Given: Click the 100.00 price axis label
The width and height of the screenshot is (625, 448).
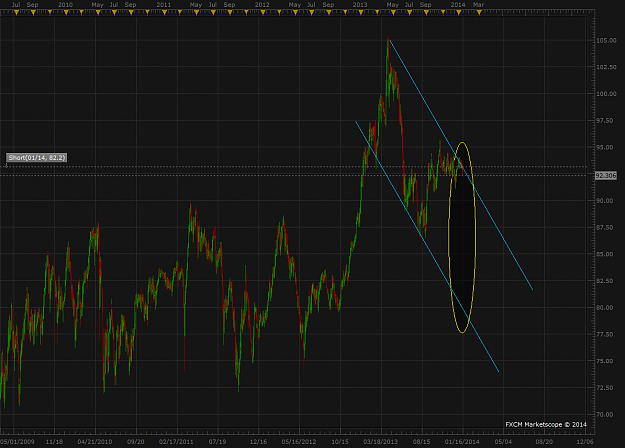Looking at the screenshot, I should pyautogui.click(x=606, y=94).
